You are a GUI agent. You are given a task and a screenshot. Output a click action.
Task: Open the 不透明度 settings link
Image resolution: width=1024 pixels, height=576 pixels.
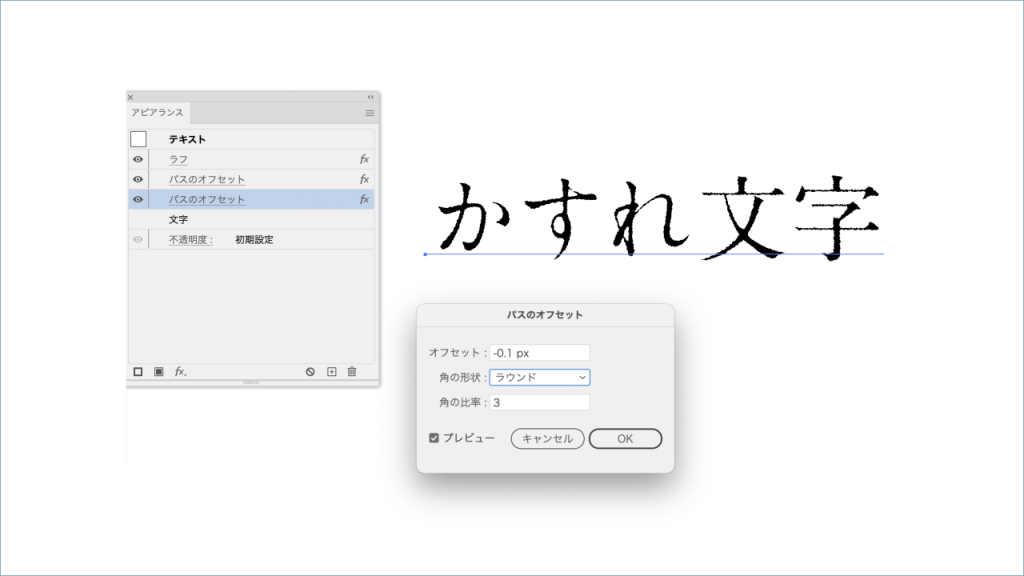191,240
